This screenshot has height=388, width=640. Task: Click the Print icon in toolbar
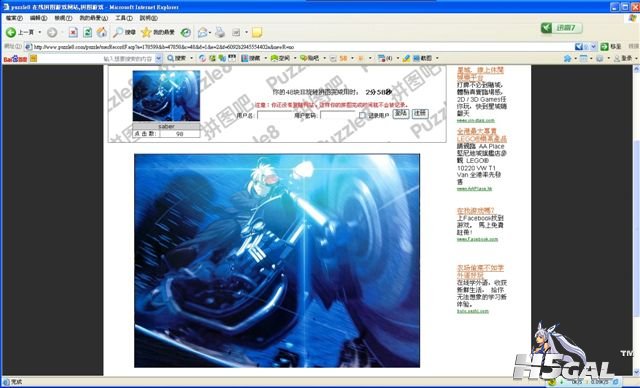pos(220,32)
